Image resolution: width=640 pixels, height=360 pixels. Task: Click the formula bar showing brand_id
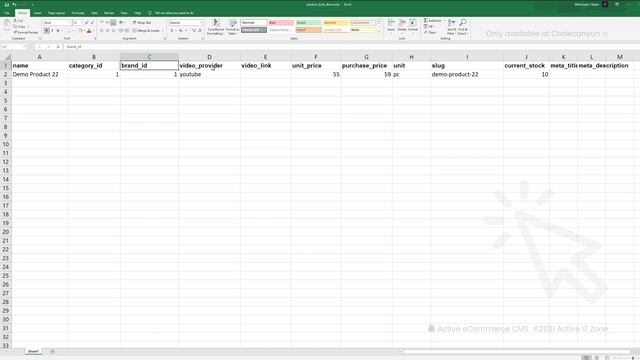[351, 47]
